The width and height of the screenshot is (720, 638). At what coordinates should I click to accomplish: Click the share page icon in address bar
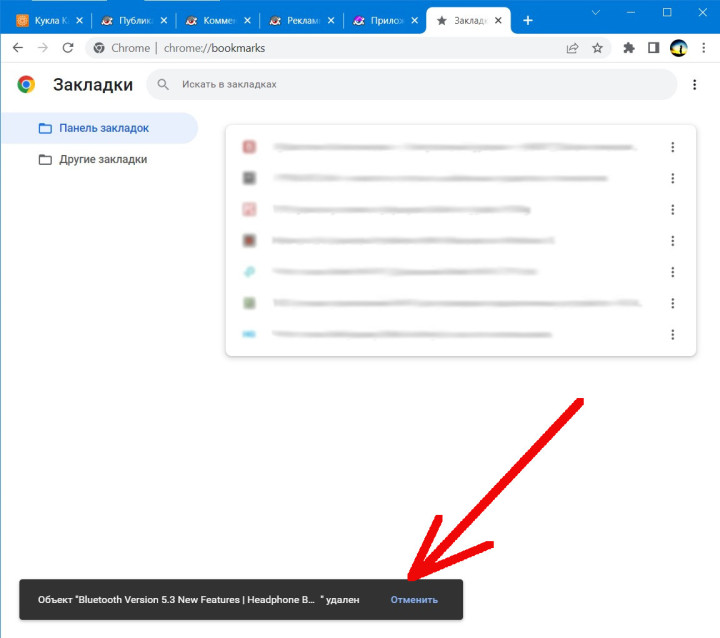pyautogui.click(x=572, y=48)
